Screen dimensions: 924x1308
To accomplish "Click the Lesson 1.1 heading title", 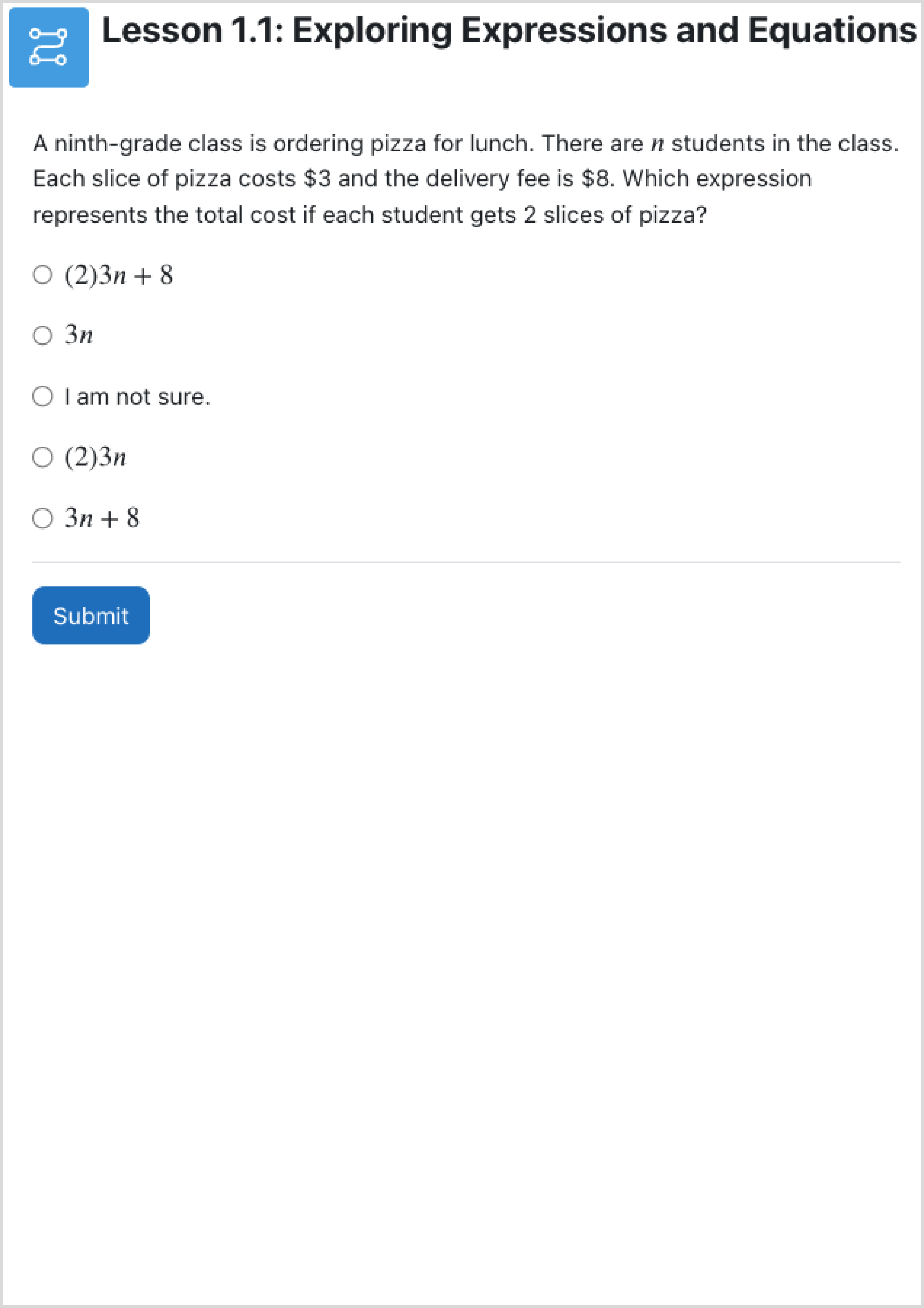I will 508,30.
